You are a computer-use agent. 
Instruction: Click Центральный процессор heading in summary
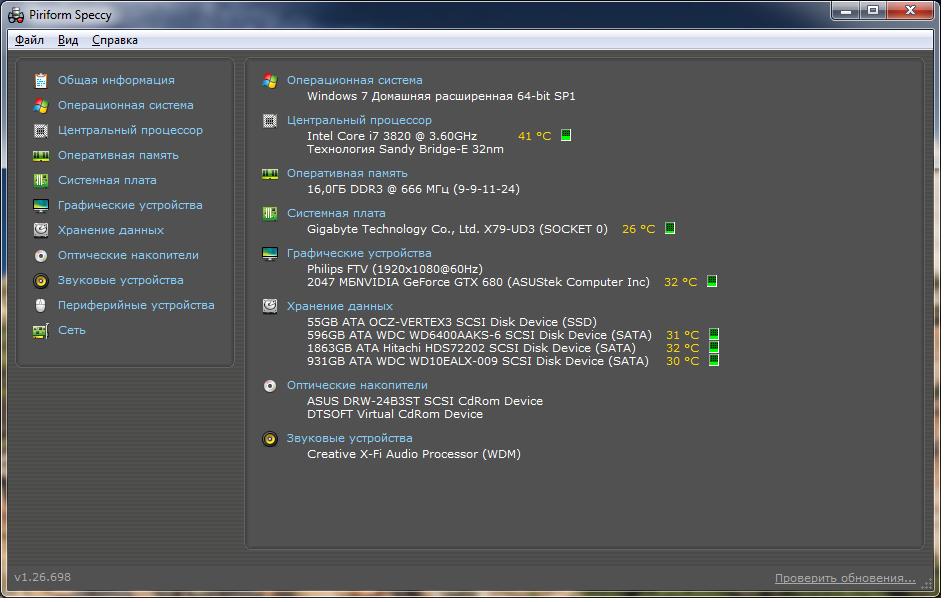click(x=359, y=121)
